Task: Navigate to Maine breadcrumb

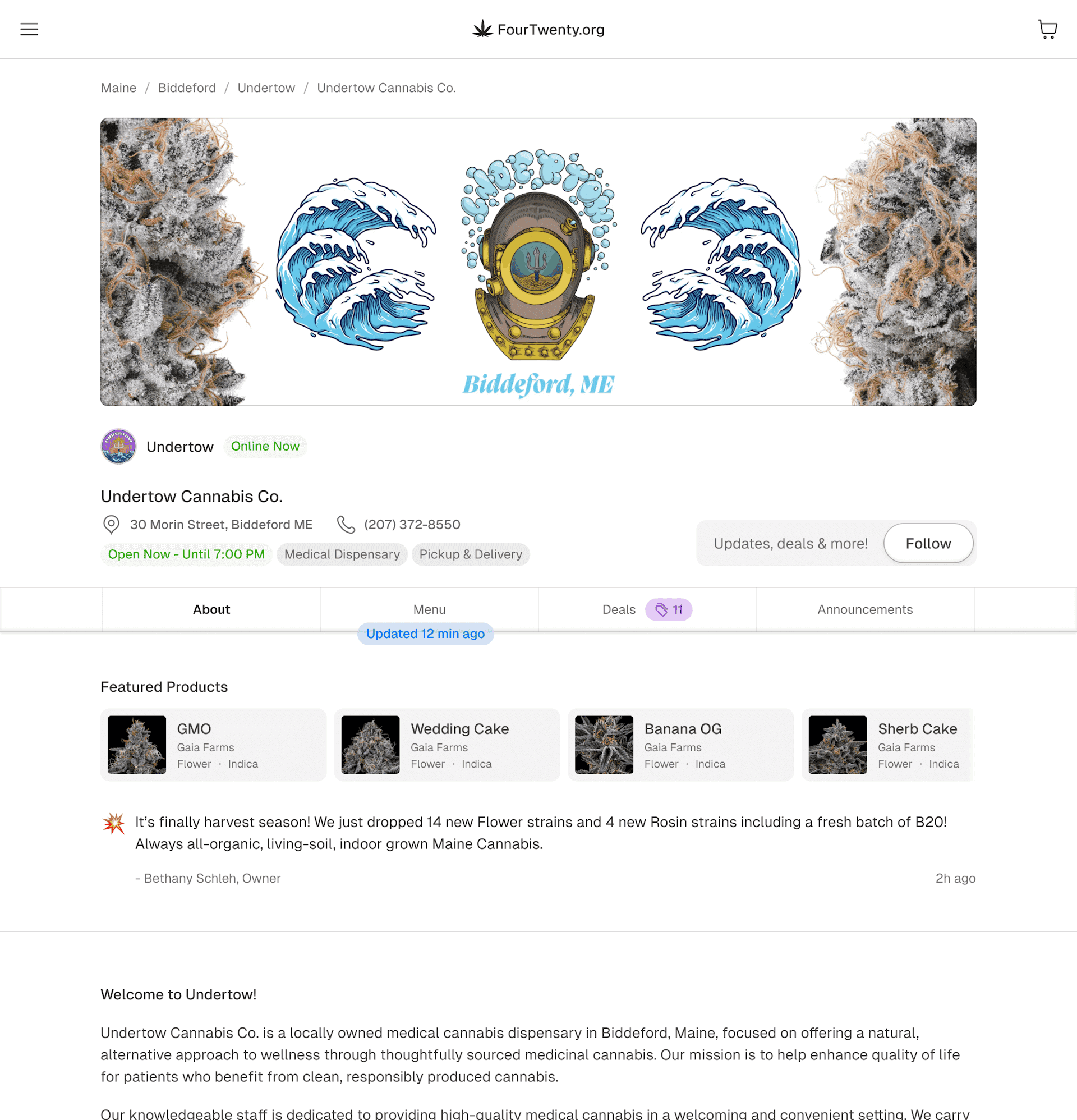Action: point(118,88)
